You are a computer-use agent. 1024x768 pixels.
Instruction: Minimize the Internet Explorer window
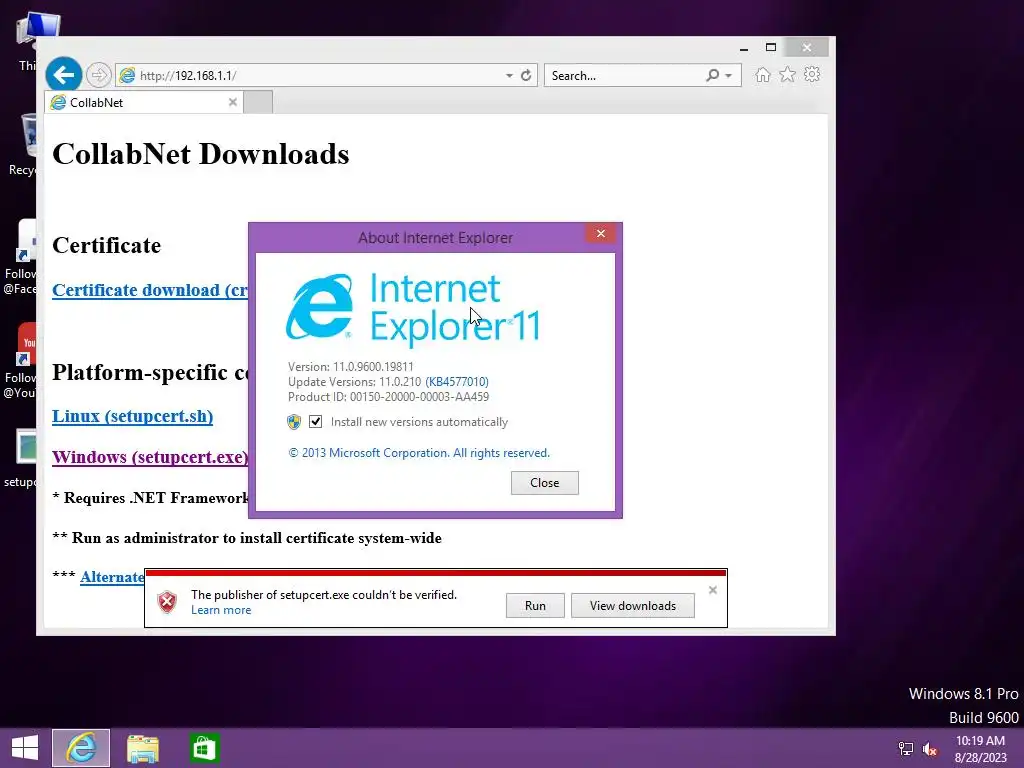pos(743,48)
